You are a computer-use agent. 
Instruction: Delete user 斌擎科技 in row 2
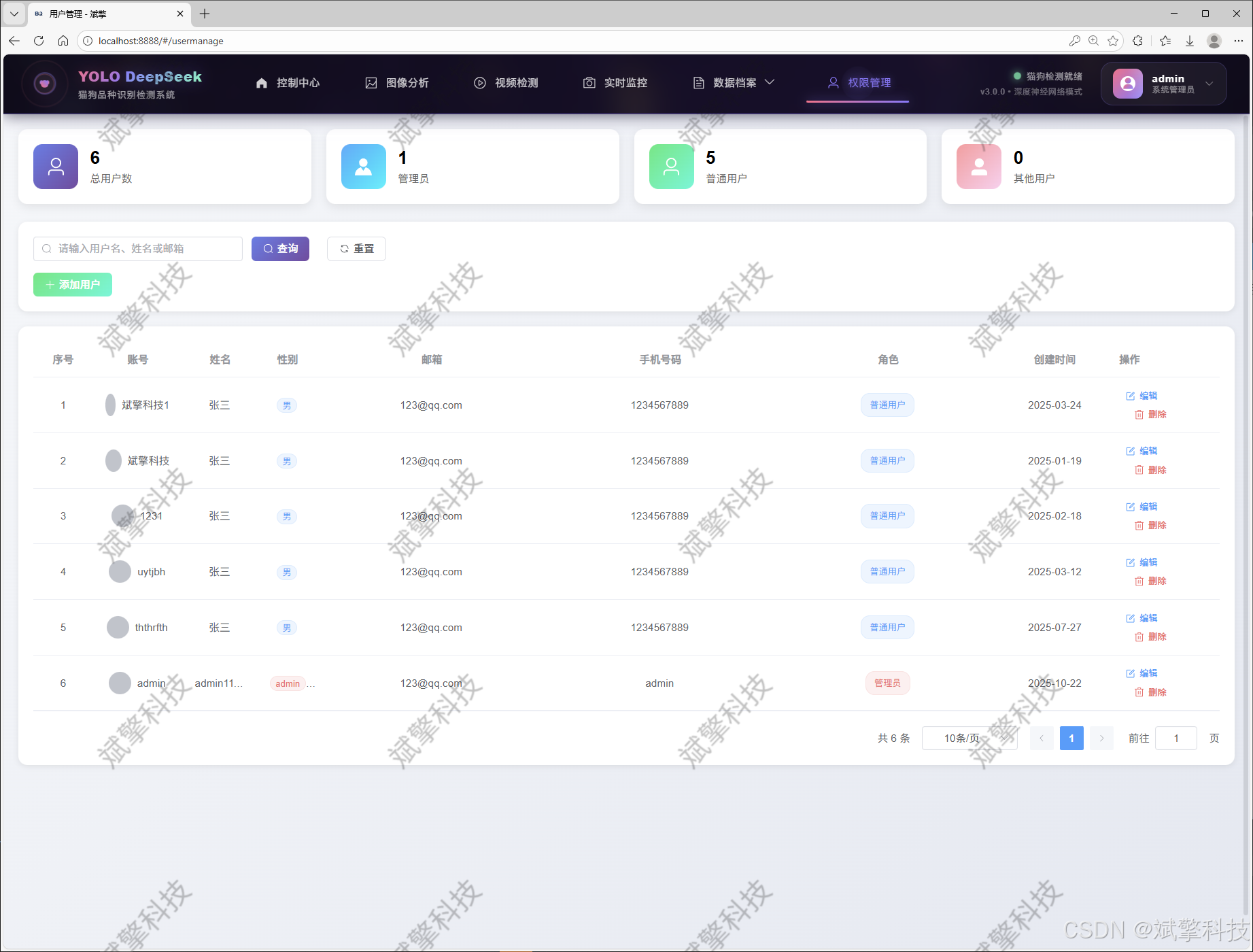pos(1150,470)
